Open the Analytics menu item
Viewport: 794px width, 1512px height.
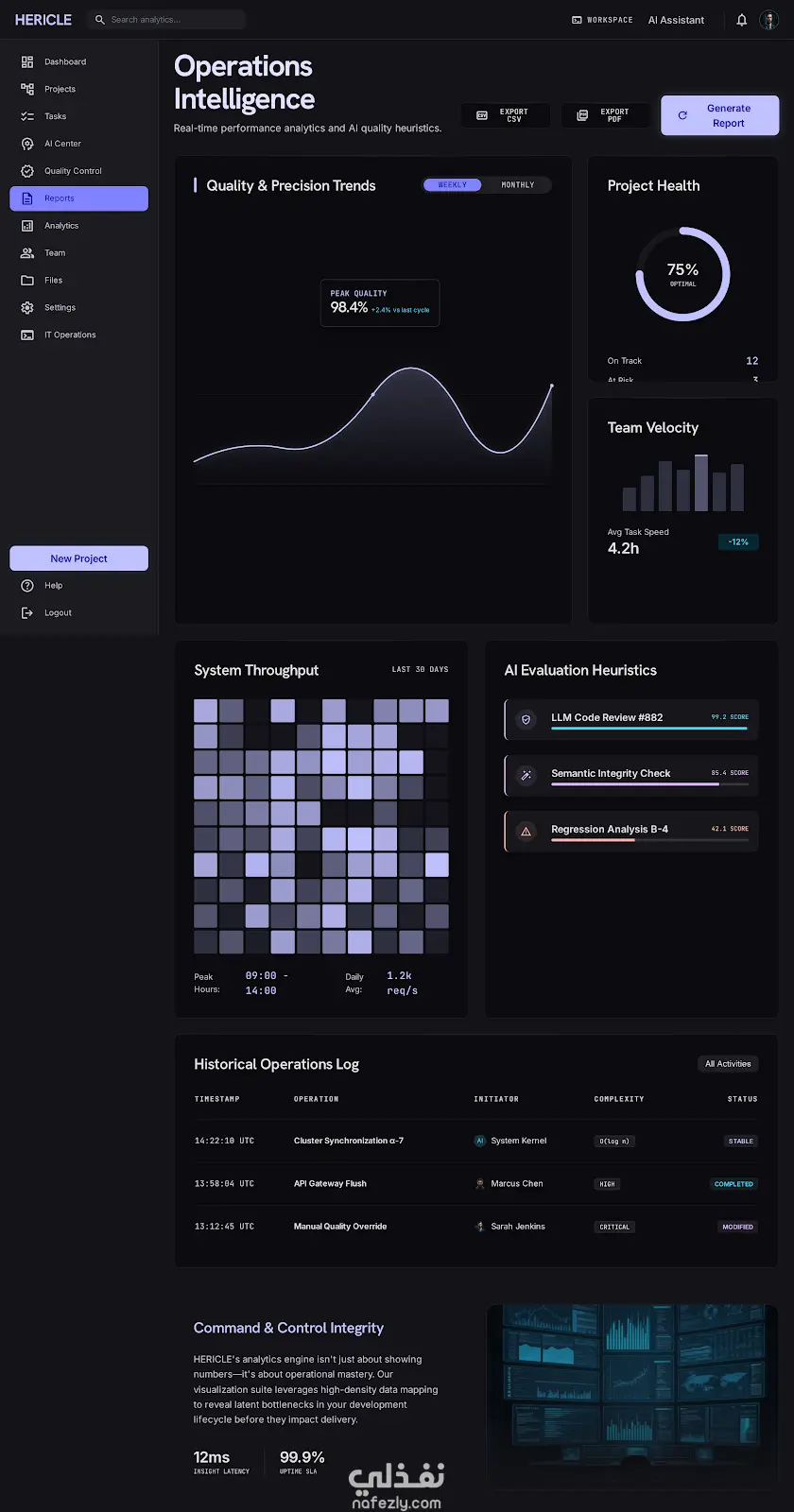79,226
